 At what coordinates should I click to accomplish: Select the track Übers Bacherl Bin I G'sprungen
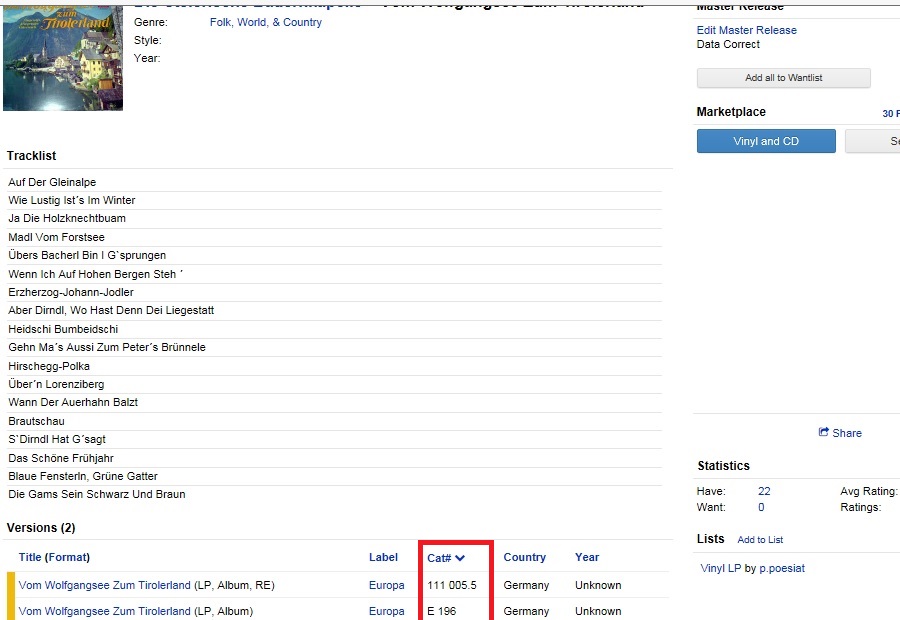click(87, 255)
